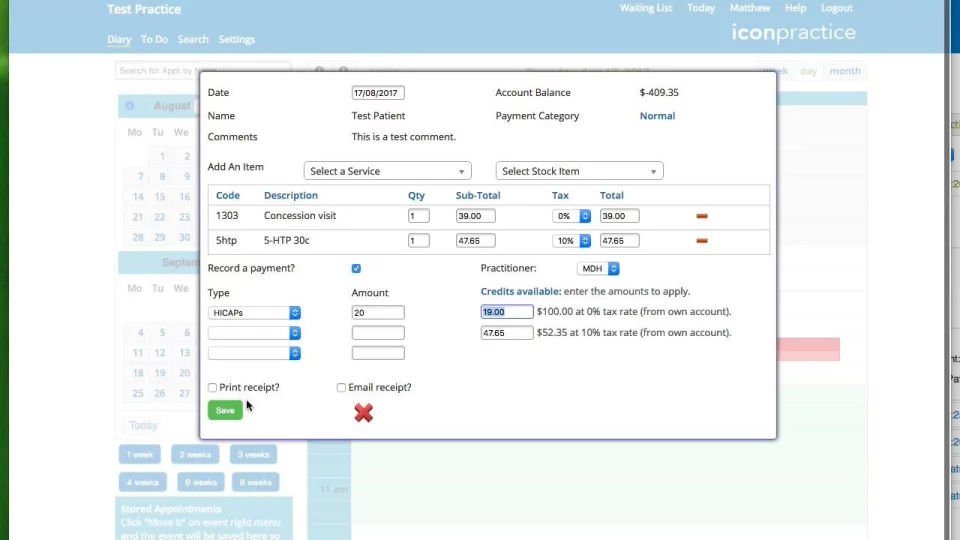960x540 pixels.
Task: Click the Normal payment category link
Action: click(x=657, y=116)
